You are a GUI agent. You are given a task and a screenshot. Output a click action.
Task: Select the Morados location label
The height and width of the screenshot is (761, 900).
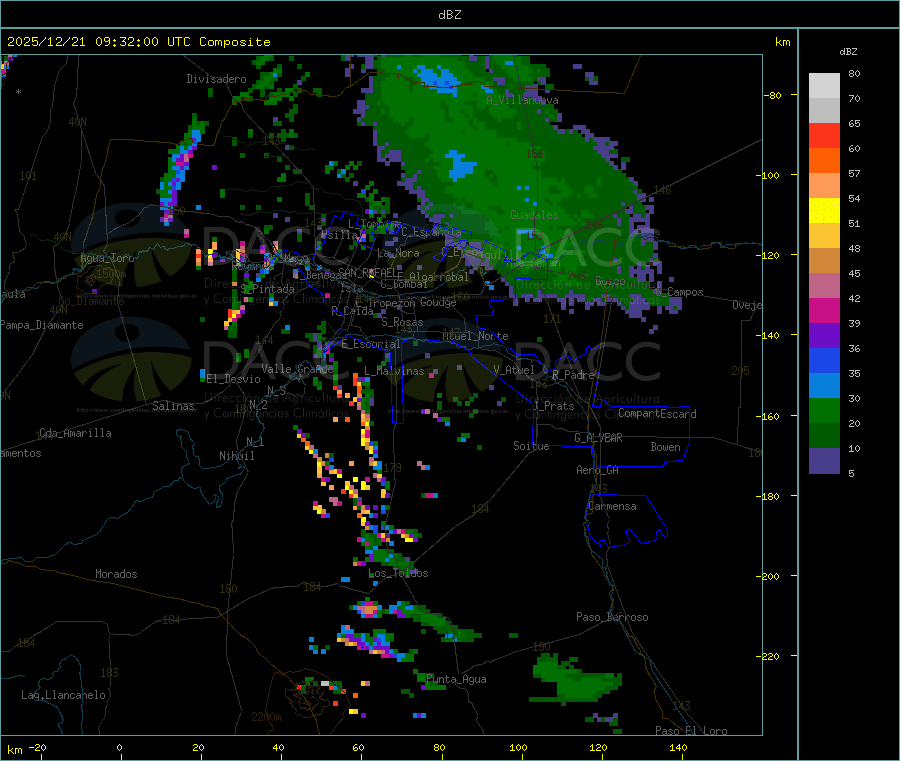[116, 574]
